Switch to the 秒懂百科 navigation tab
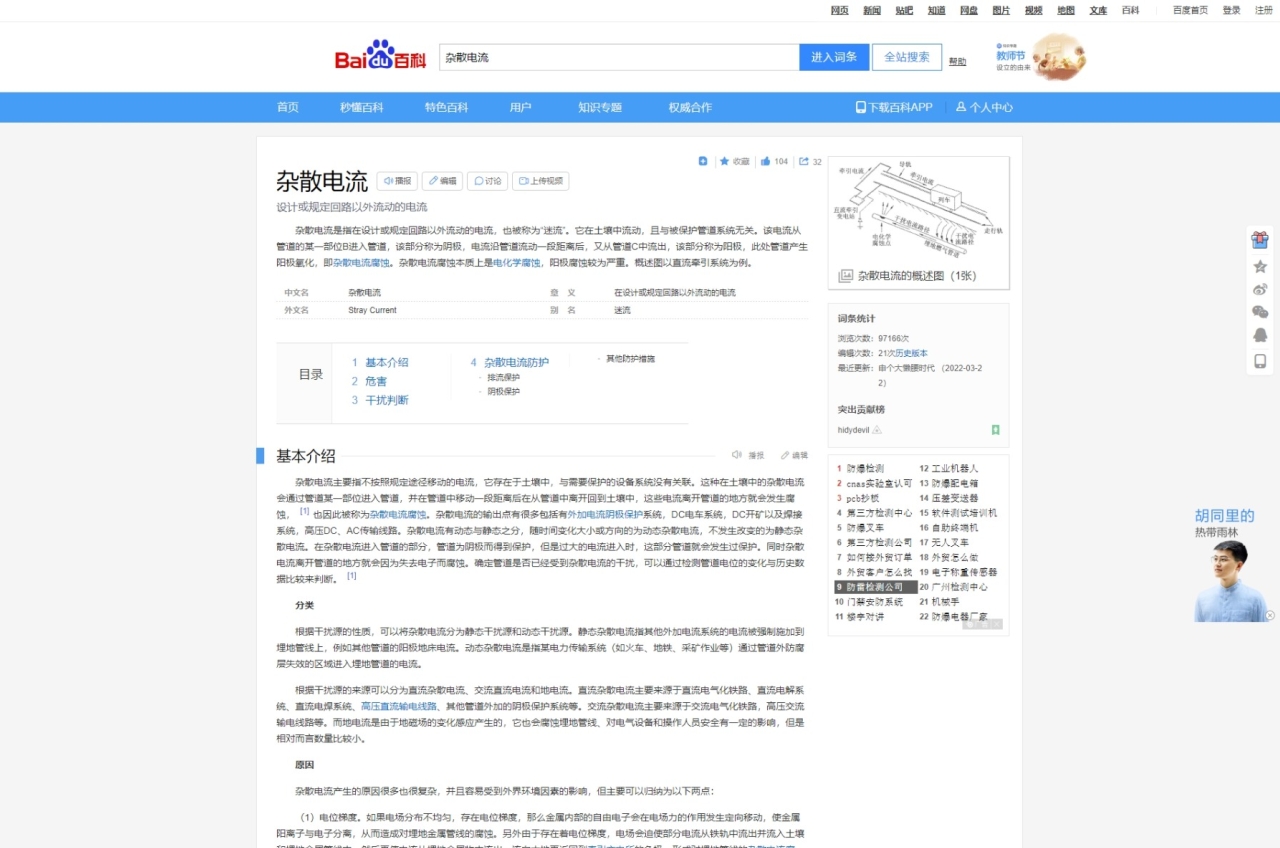 (359, 107)
